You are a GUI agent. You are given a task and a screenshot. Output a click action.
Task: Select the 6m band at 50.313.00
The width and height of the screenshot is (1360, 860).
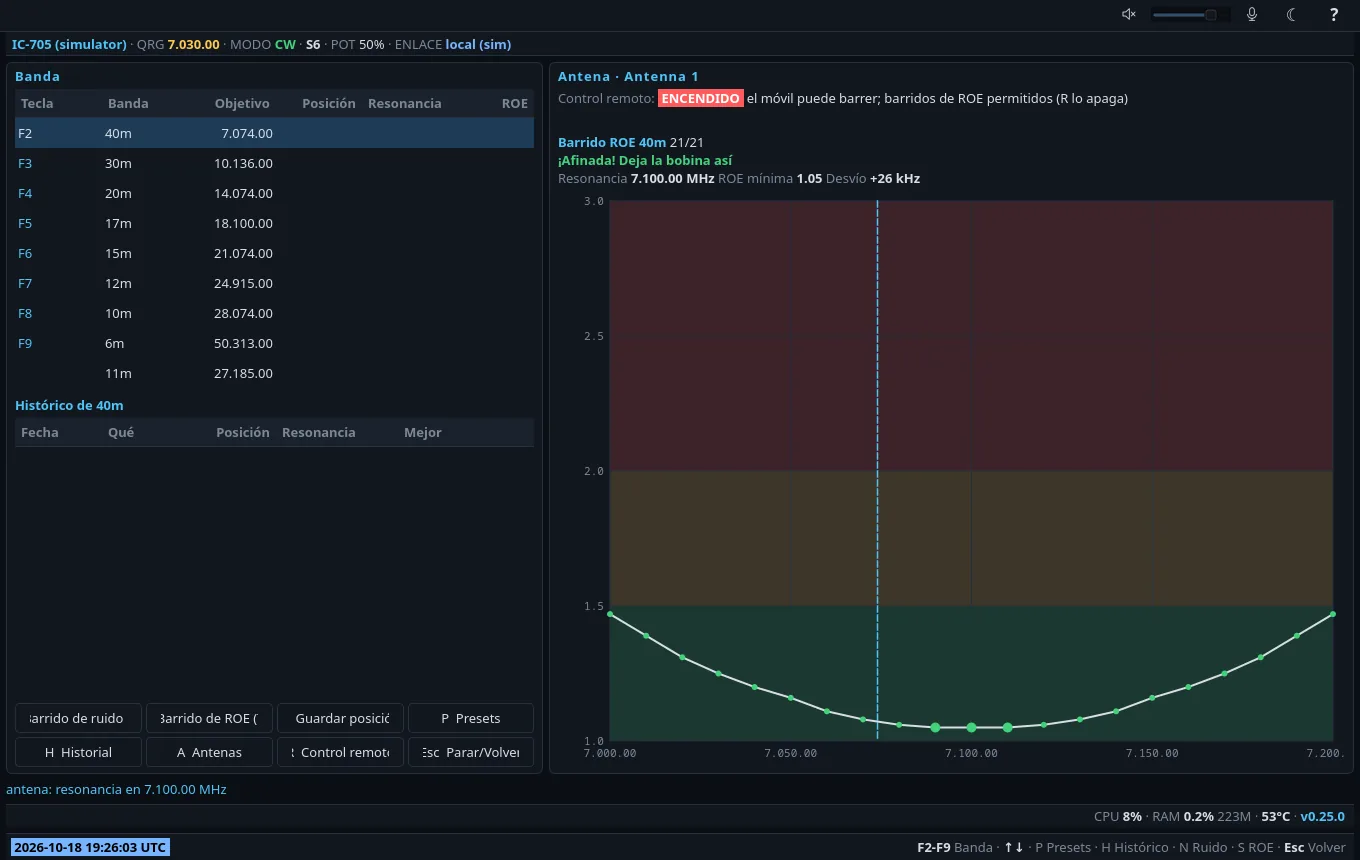274,343
